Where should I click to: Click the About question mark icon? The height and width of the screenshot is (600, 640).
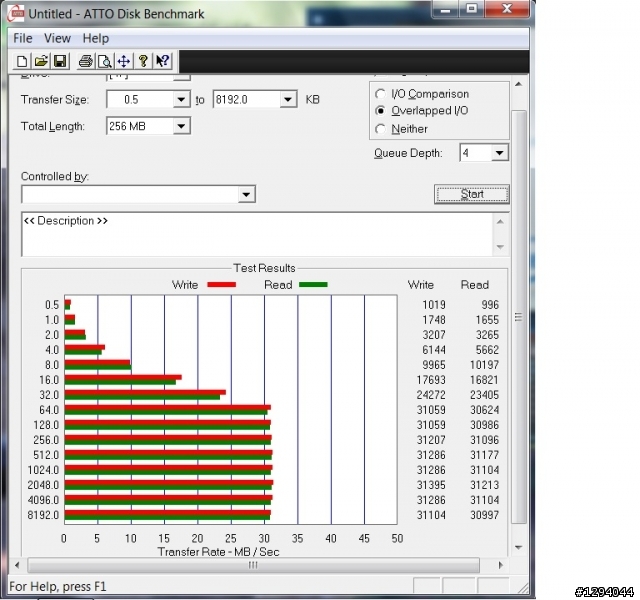point(143,61)
